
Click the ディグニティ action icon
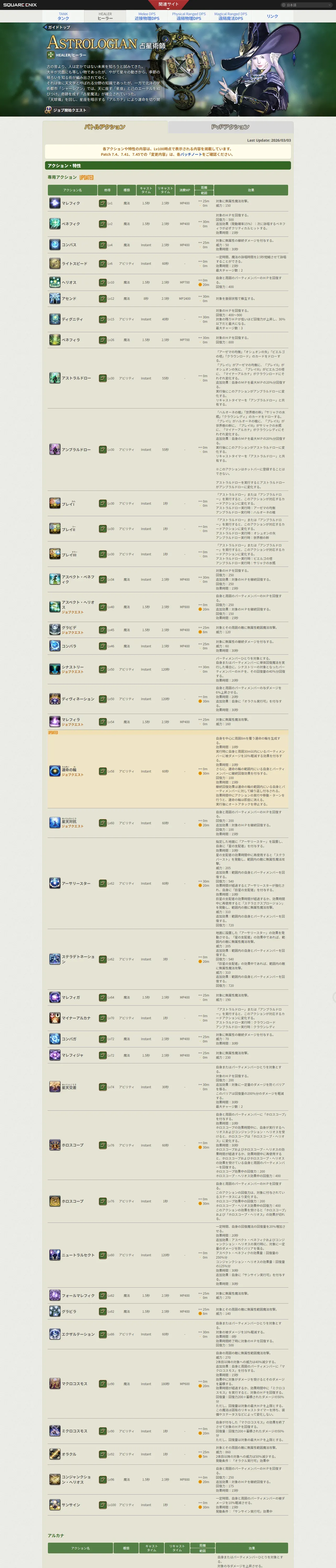[55, 319]
